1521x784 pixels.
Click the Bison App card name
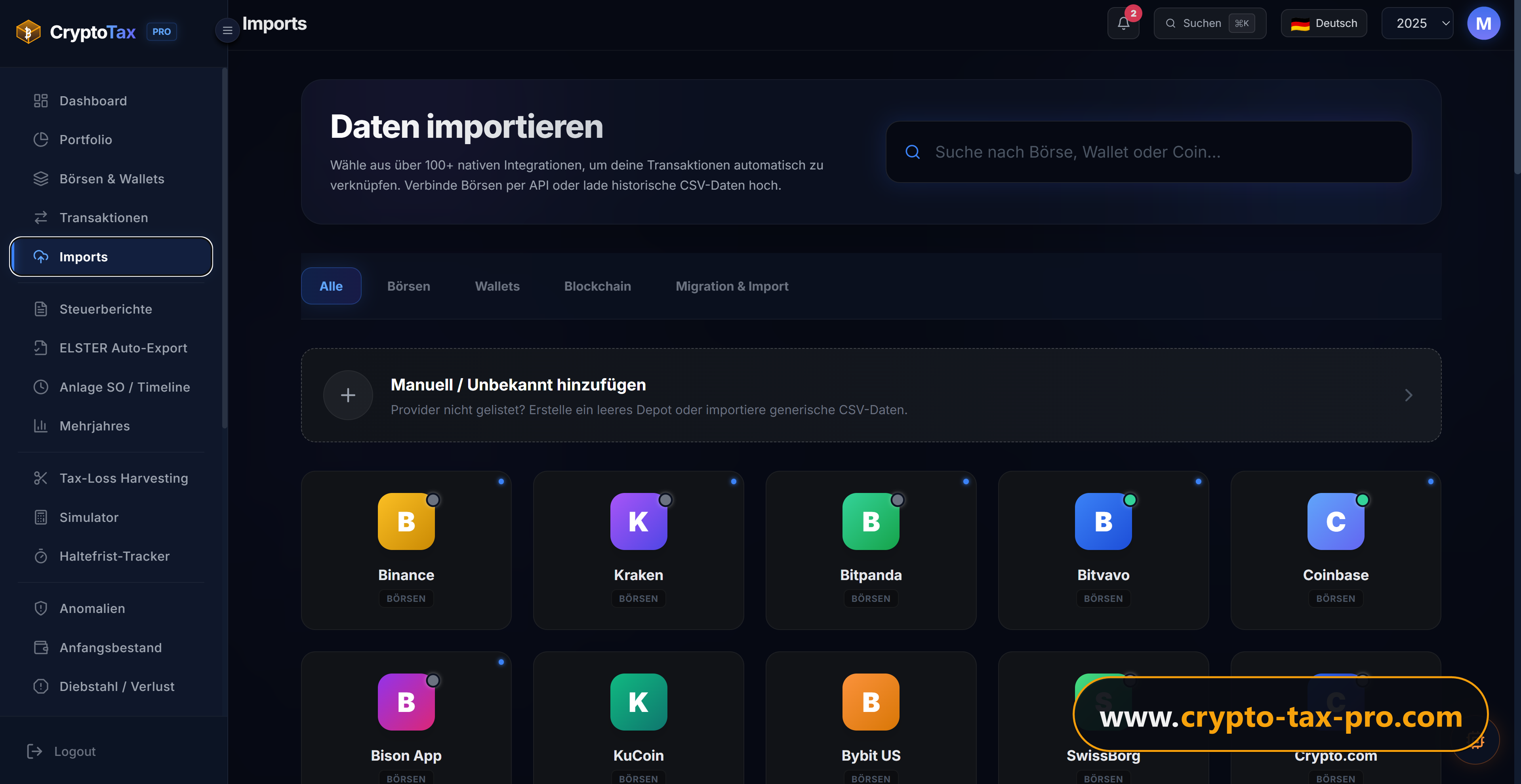click(x=406, y=755)
